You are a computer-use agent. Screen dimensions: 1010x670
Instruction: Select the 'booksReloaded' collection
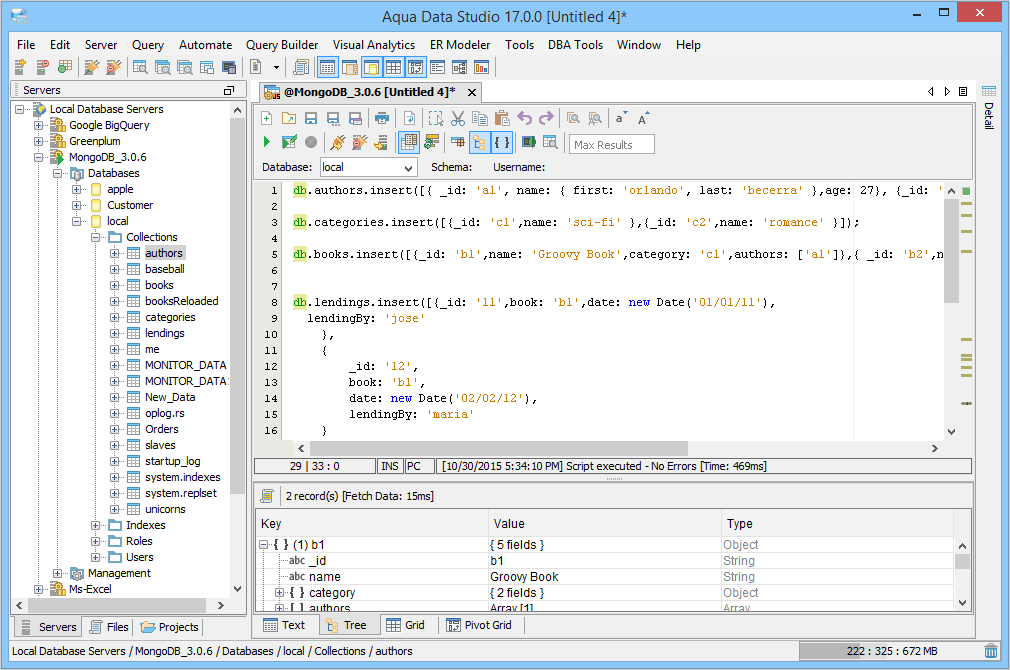pyautogui.click(x=182, y=301)
